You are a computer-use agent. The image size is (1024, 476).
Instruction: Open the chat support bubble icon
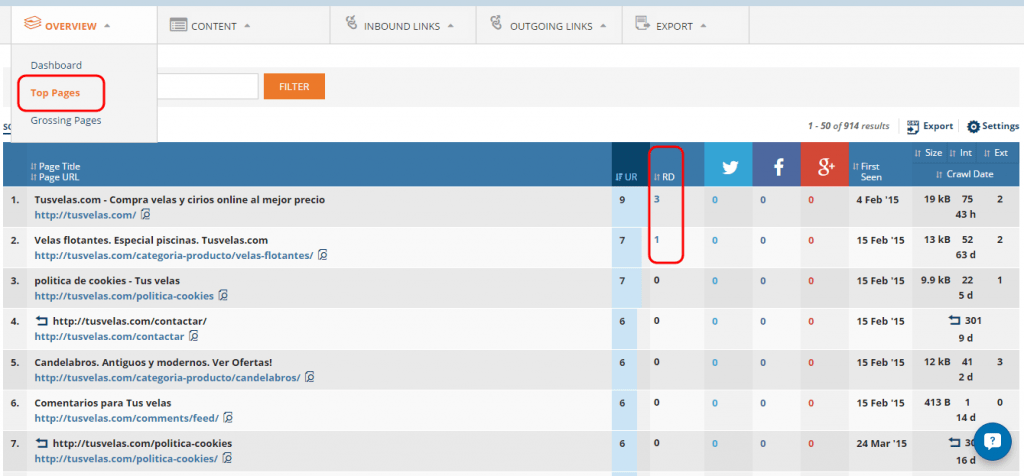(x=994, y=442)
